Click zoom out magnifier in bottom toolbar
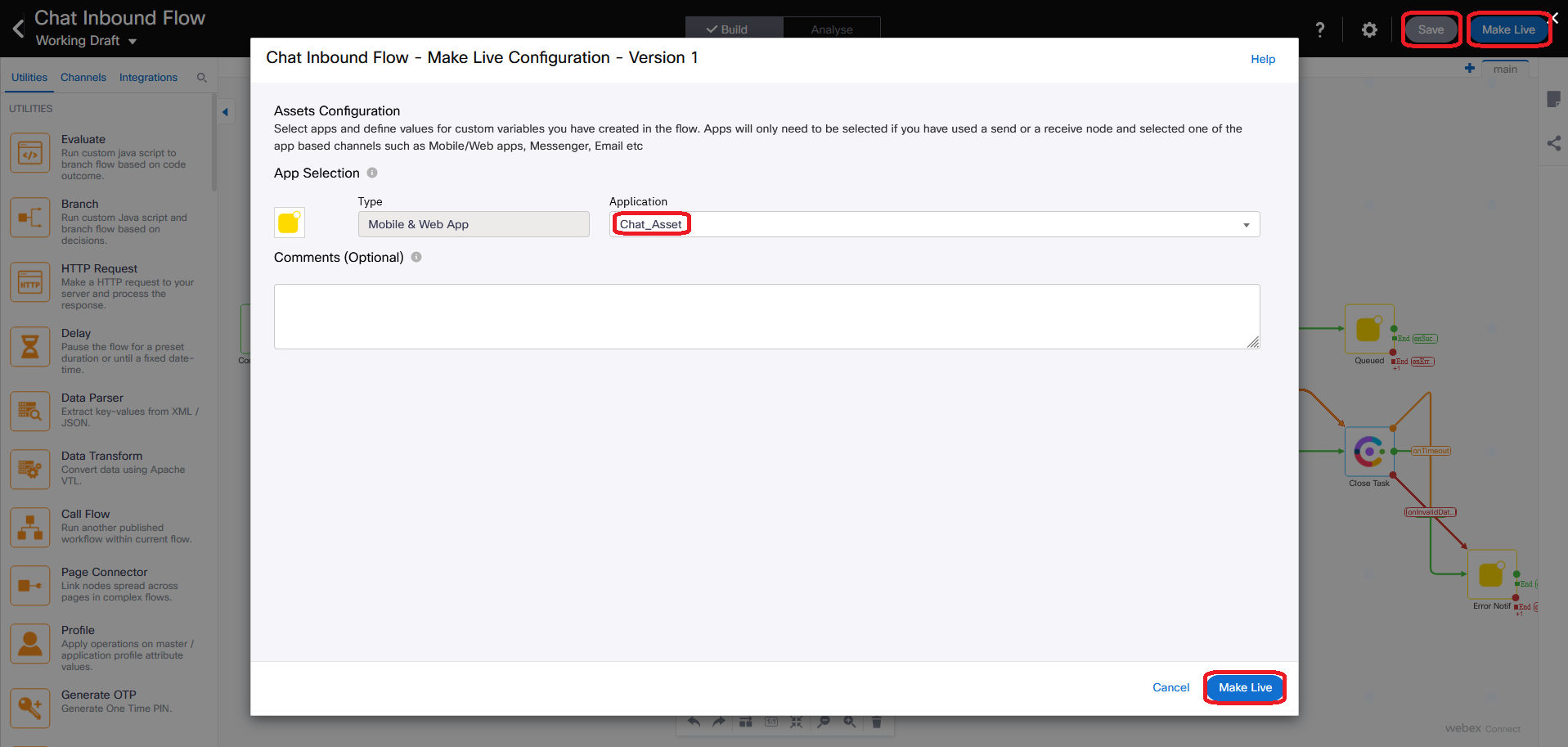The image size is (1568, 747). coord(824,722)
